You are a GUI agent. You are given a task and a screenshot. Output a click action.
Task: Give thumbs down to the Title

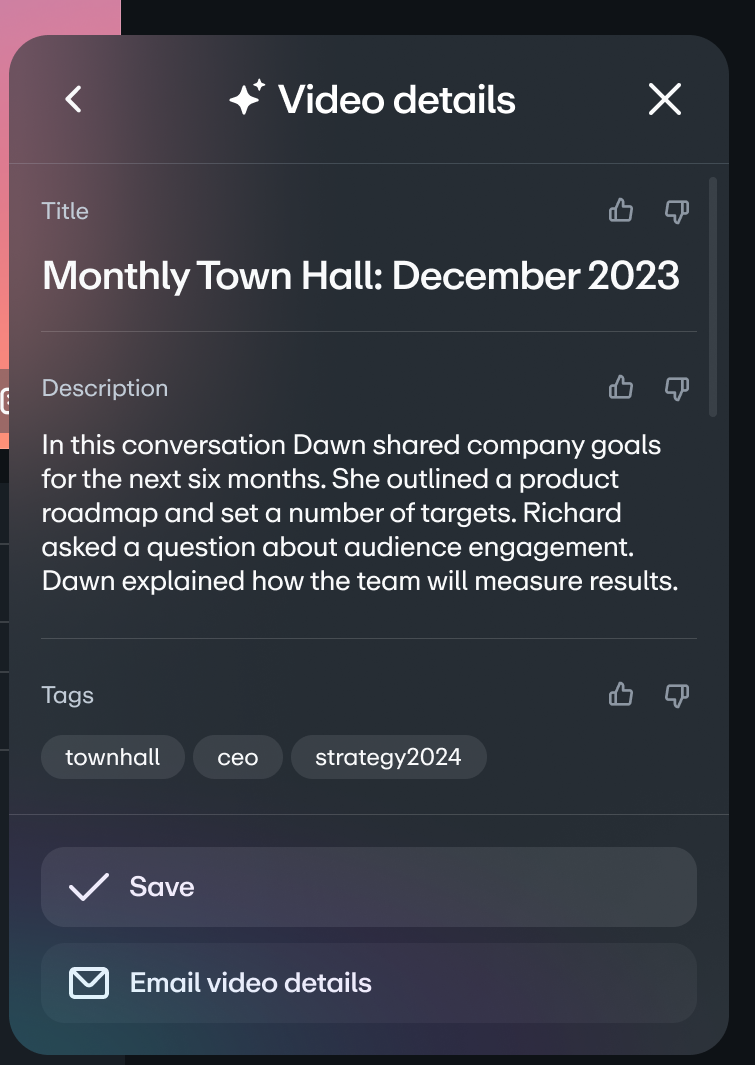(x=677, y=211)
